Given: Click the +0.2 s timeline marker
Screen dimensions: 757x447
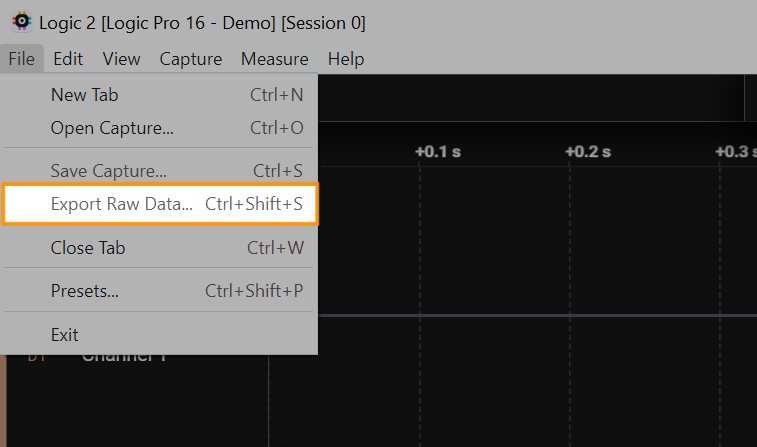Looking at the screenshot, I should pyautogui.click(x=587, y=152).
